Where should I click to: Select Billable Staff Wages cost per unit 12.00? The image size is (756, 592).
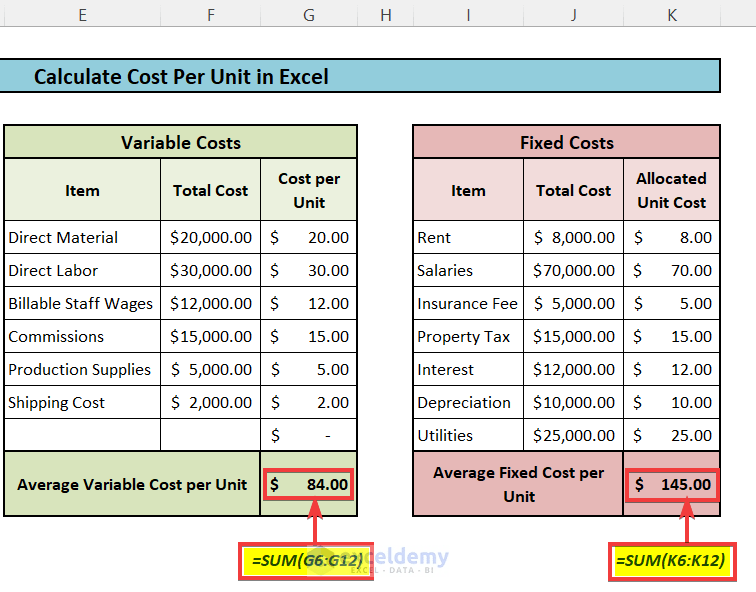309,303
